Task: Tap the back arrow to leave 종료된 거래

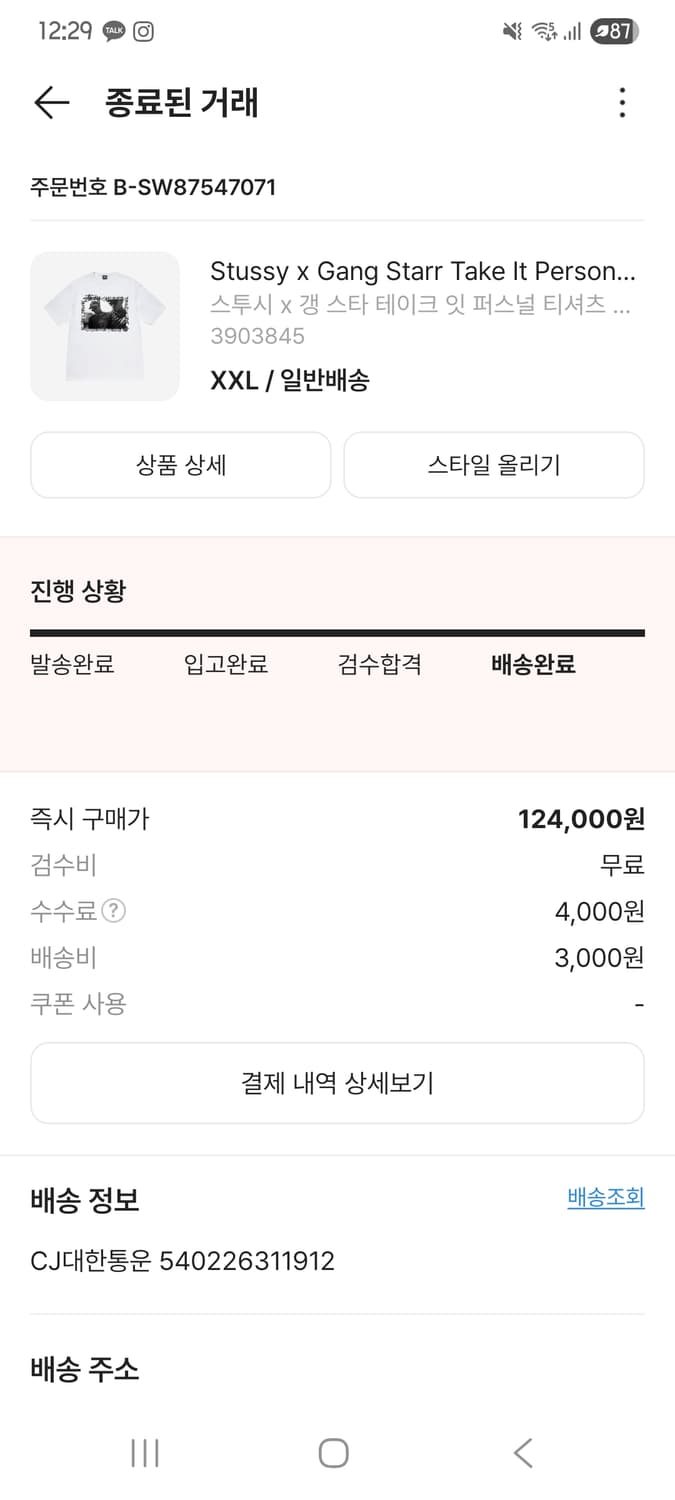Action: [50, 103]
